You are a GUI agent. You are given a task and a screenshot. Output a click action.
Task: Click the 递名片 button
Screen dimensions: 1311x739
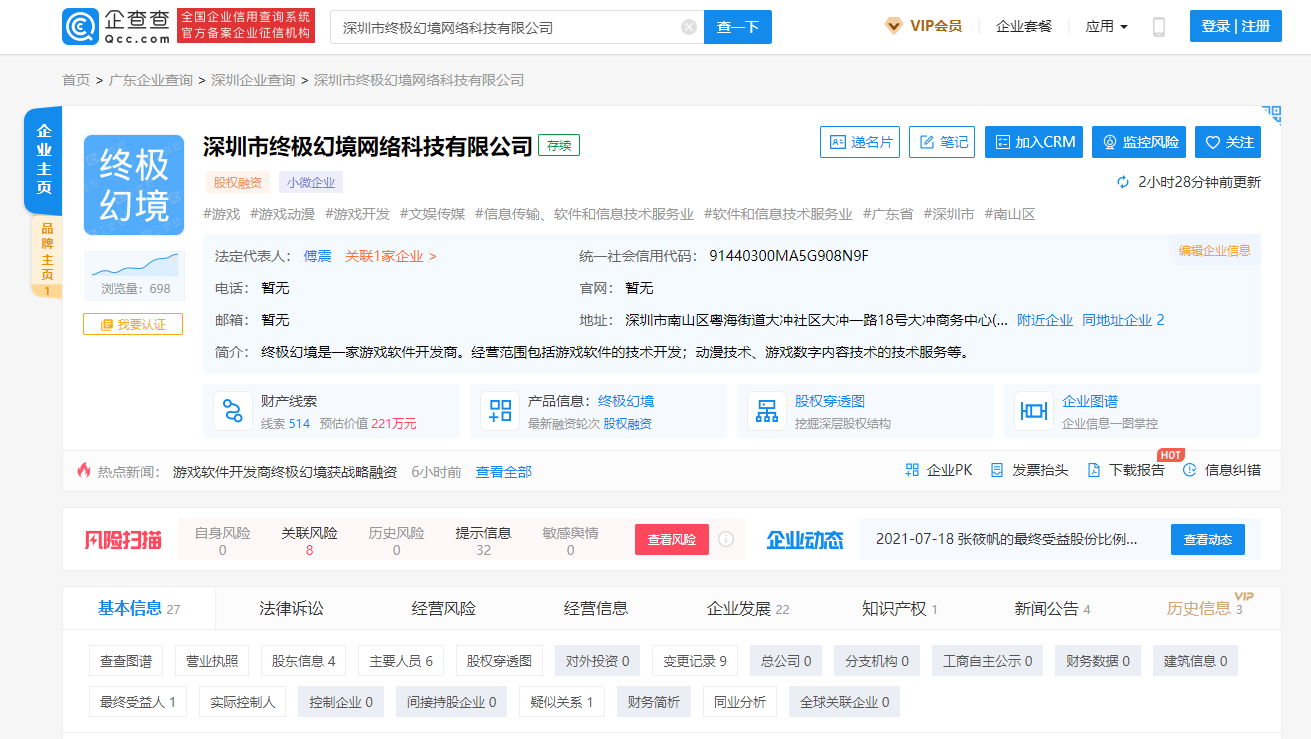[x=860, y=142]
